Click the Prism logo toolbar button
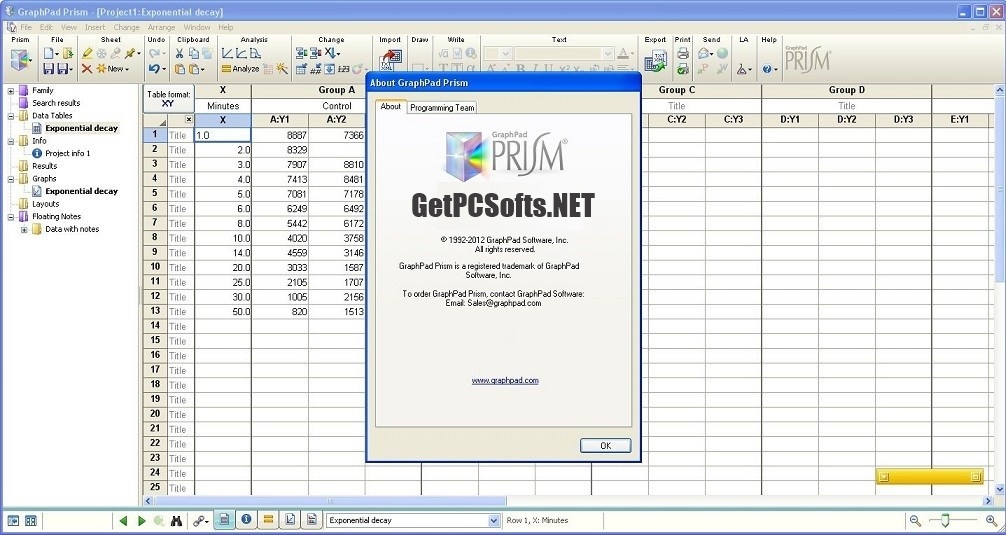Image resolution: width=1006 pixels, height=535 pixels. click(x=21, y=62)
